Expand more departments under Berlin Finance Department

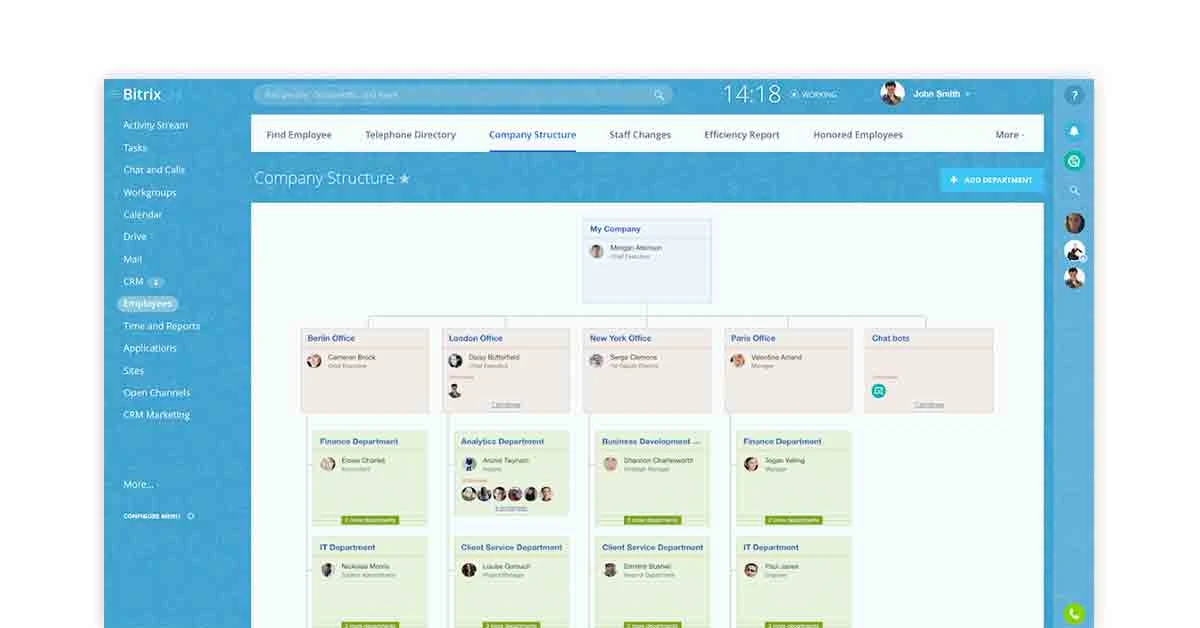(370, 520)
